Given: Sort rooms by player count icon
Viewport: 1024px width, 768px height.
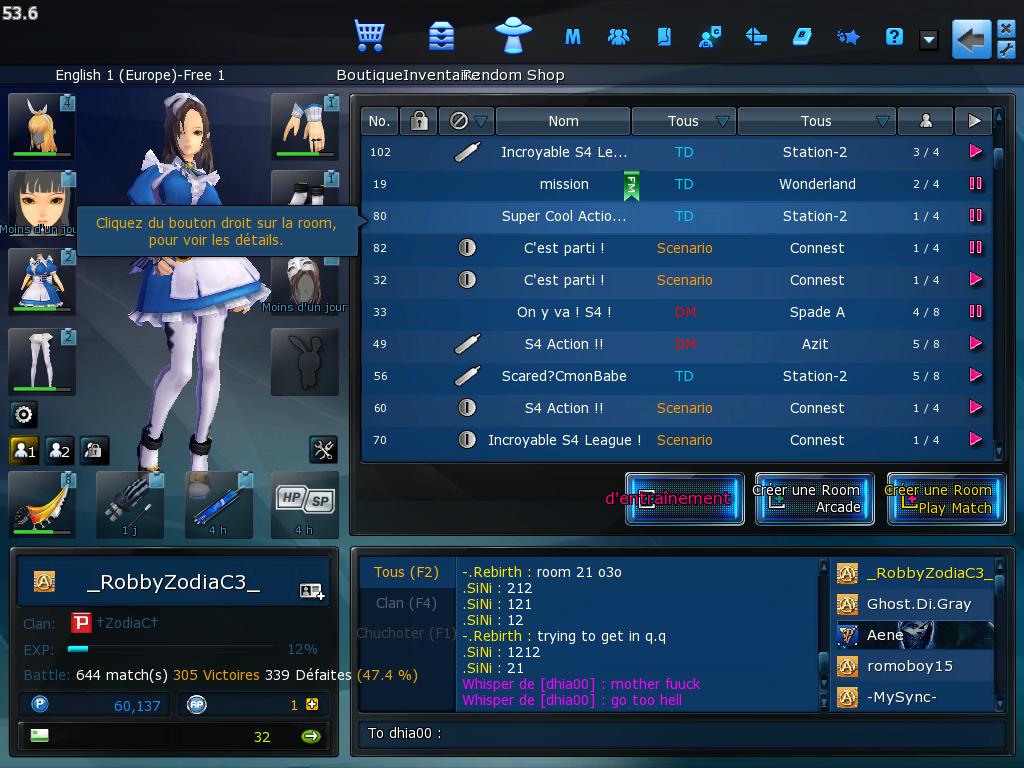Looking at the screenshot, I should [925, 121].
